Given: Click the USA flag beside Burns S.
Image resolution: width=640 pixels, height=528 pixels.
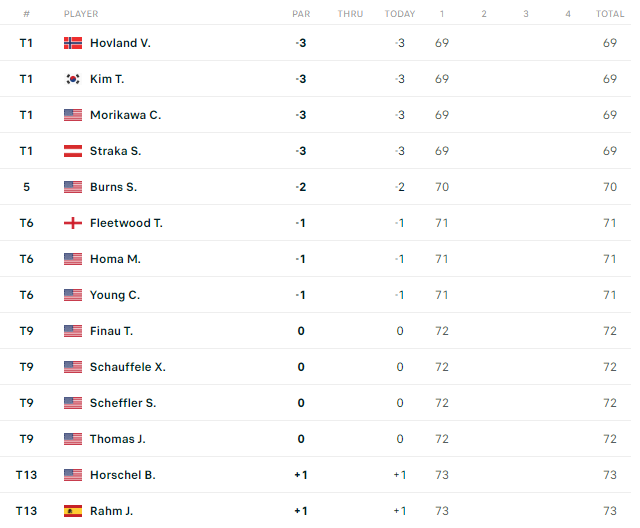Looking at the screenshot, I should (72, 187).
